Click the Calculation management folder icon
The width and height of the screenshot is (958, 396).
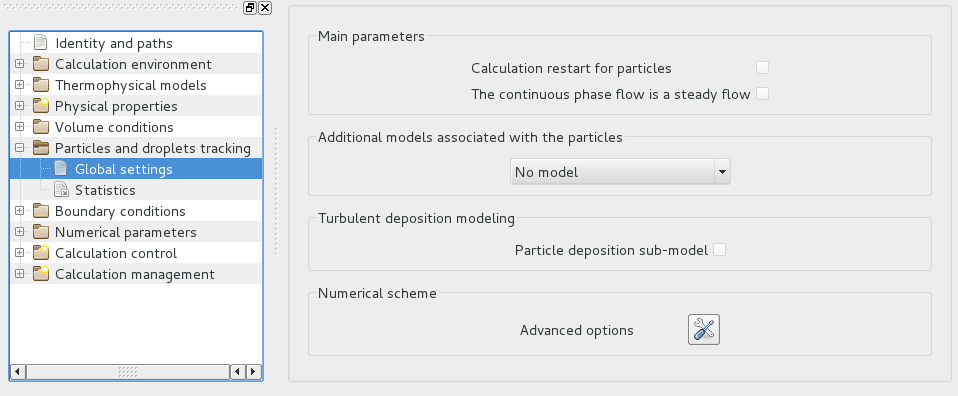[41, 273]
